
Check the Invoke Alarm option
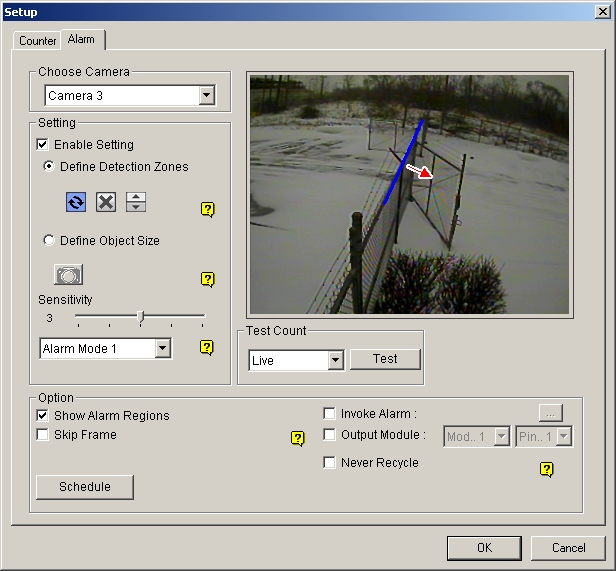tap(329, 413)
